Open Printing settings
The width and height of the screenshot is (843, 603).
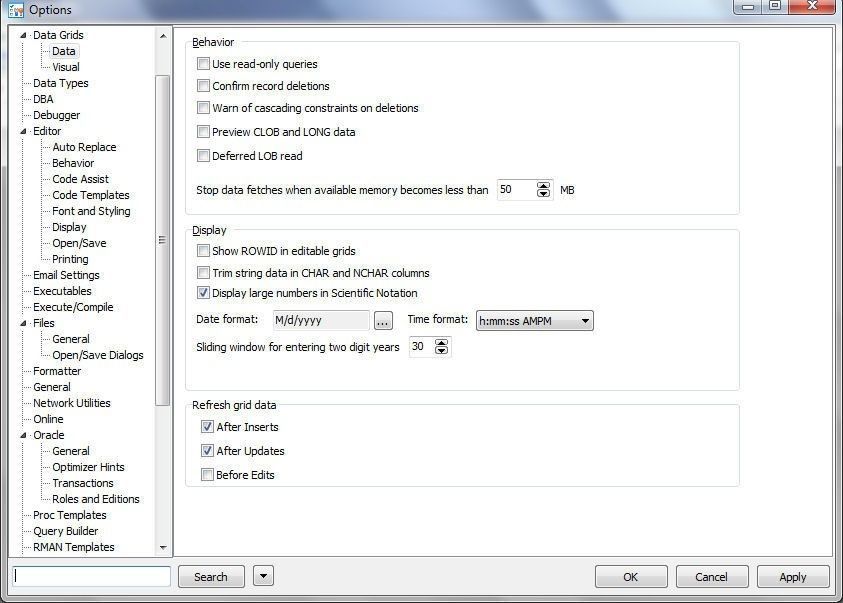[x=70, y=259]
